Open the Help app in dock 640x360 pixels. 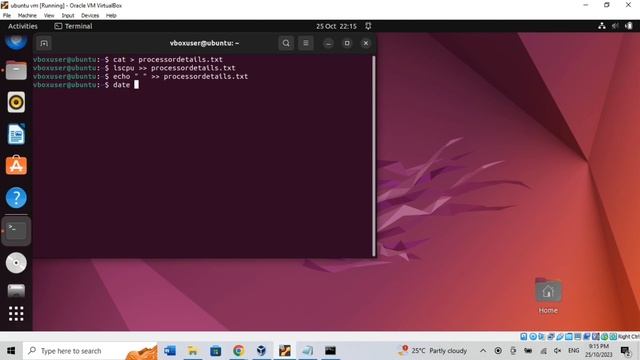pyautogui.click(x=16, y=198)
